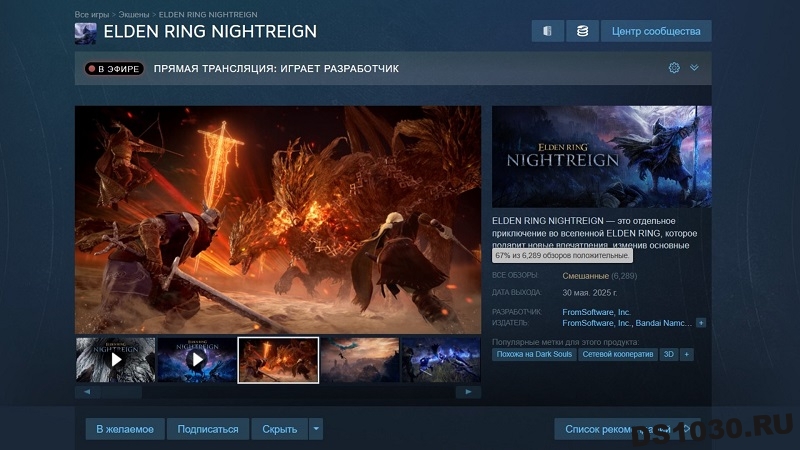
Task: Play the first trailer video thumbnail
Action: pyautogui.click(x=115, y=360)
